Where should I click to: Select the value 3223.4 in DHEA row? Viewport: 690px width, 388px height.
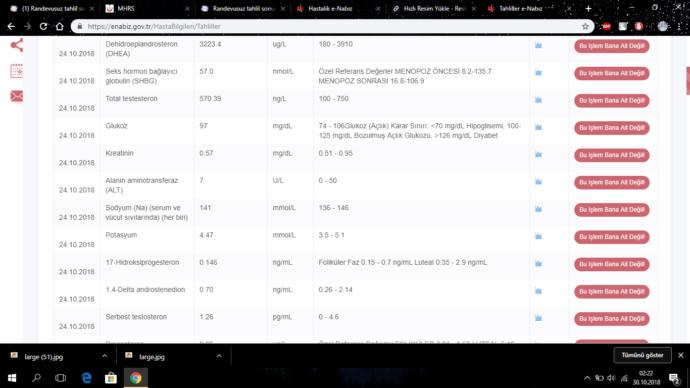pos(210,44)
